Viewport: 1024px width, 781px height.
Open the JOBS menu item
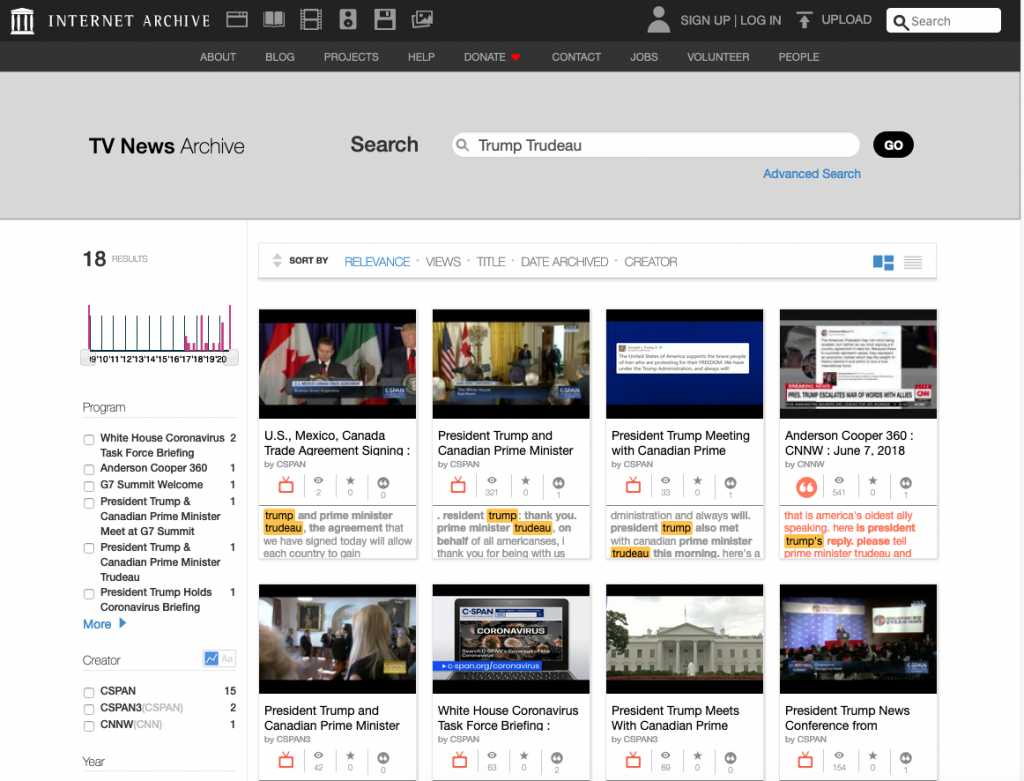click(644, 57)
